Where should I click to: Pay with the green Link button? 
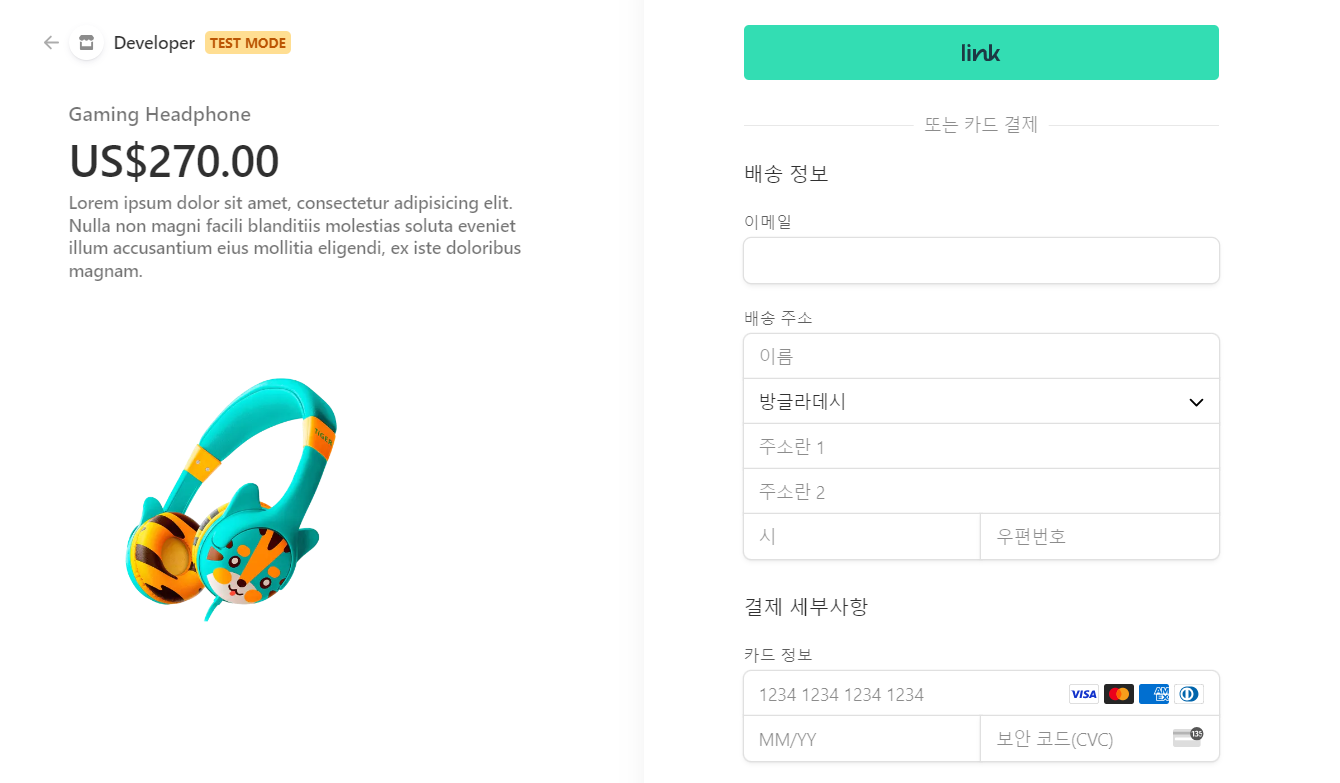click(980, 53)
